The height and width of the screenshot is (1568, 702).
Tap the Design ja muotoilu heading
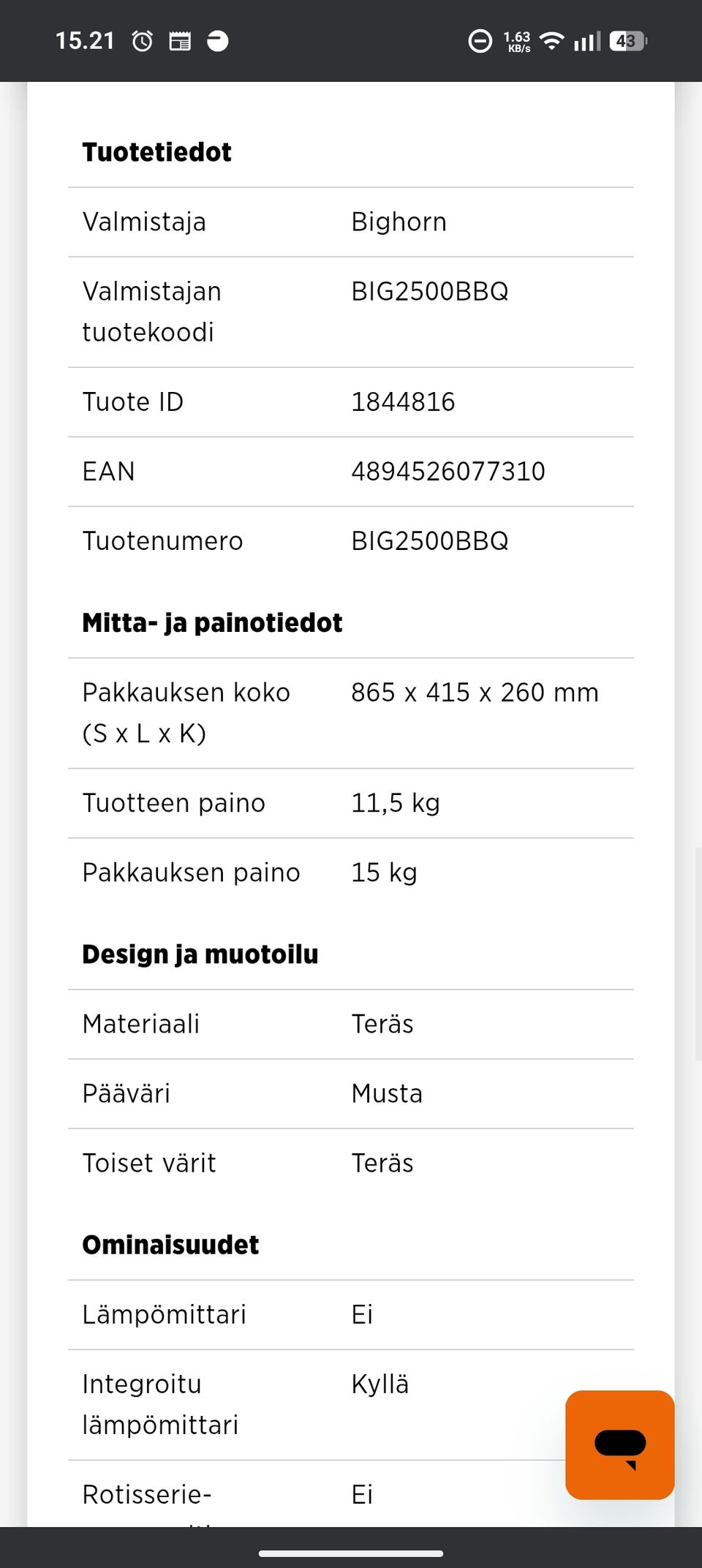click(200, 954)
